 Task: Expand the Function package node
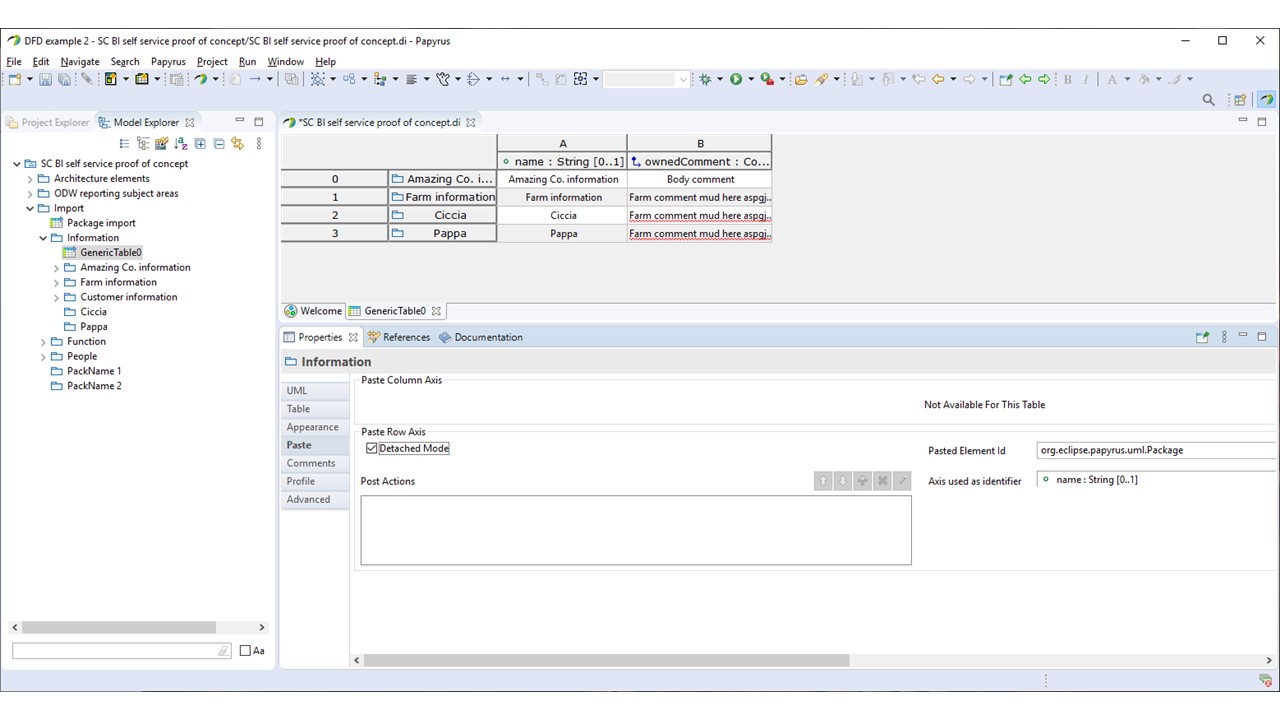point(43,342)
